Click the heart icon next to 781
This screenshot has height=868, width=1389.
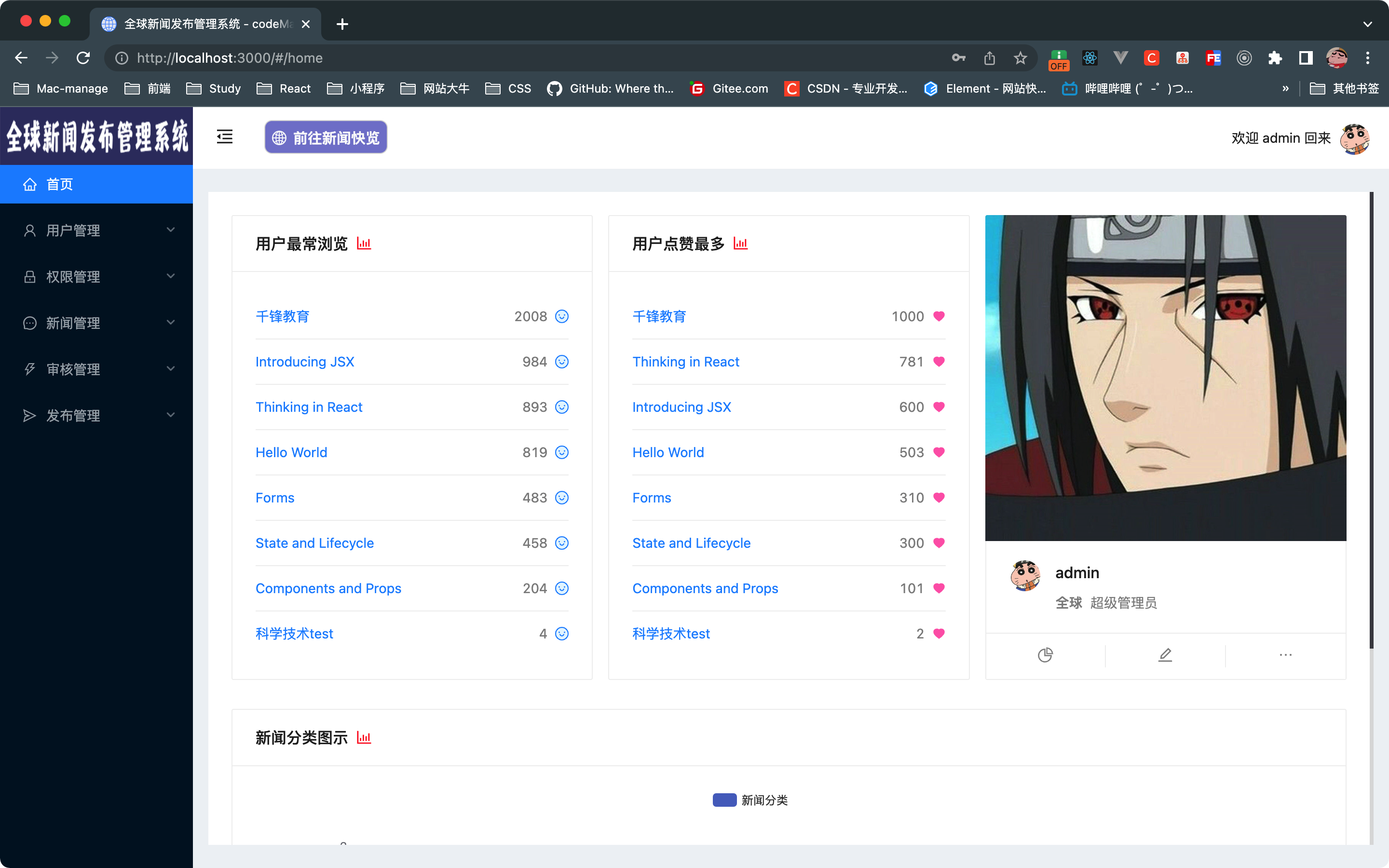[939, 362]
